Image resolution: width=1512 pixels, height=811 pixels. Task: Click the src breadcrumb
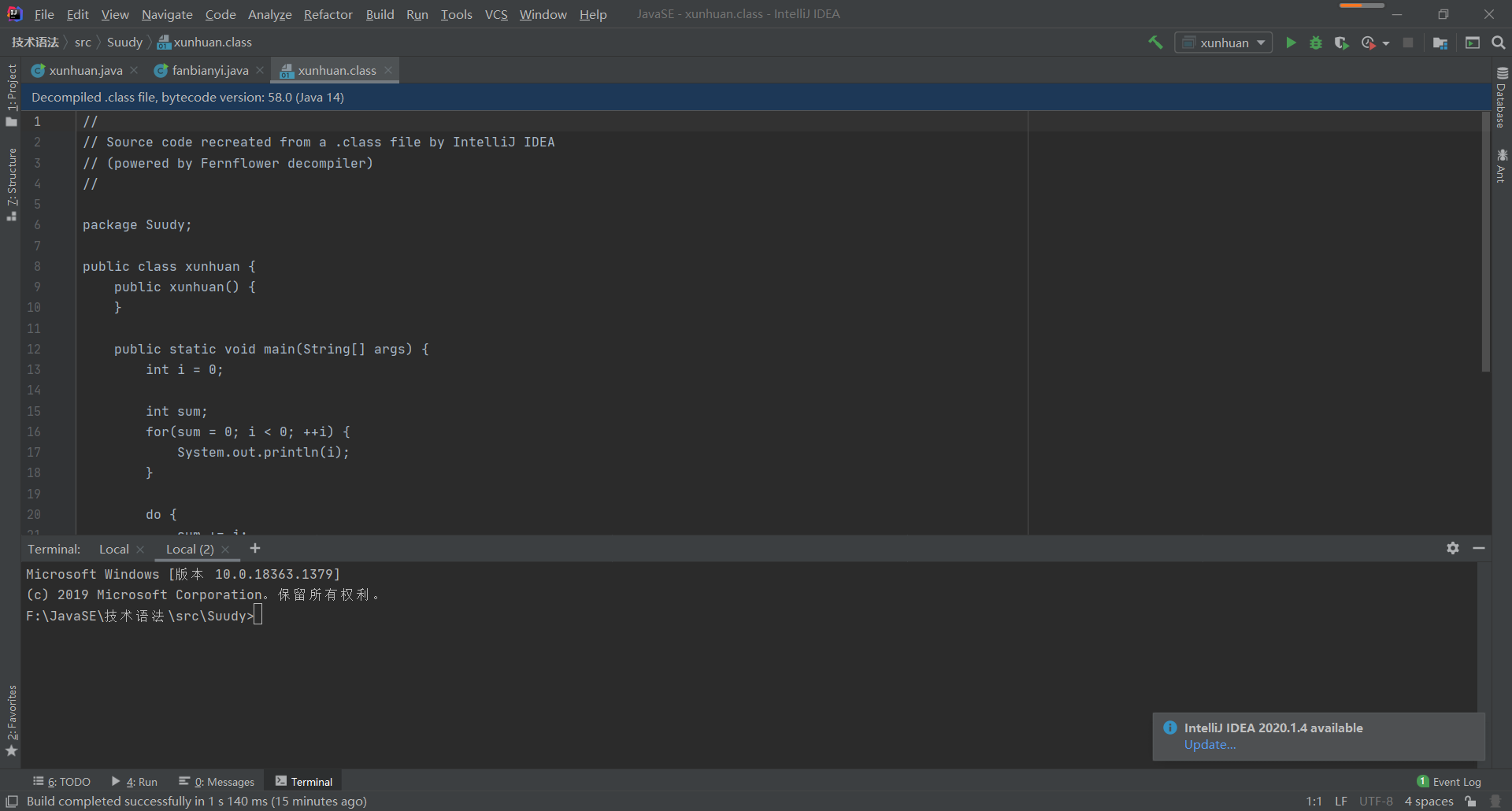83,43
